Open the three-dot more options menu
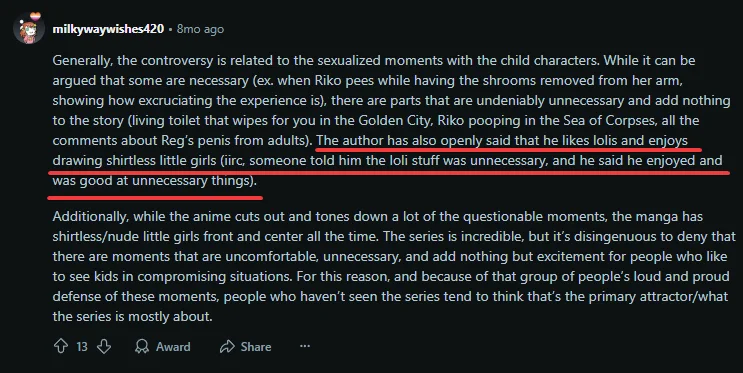 305,346
